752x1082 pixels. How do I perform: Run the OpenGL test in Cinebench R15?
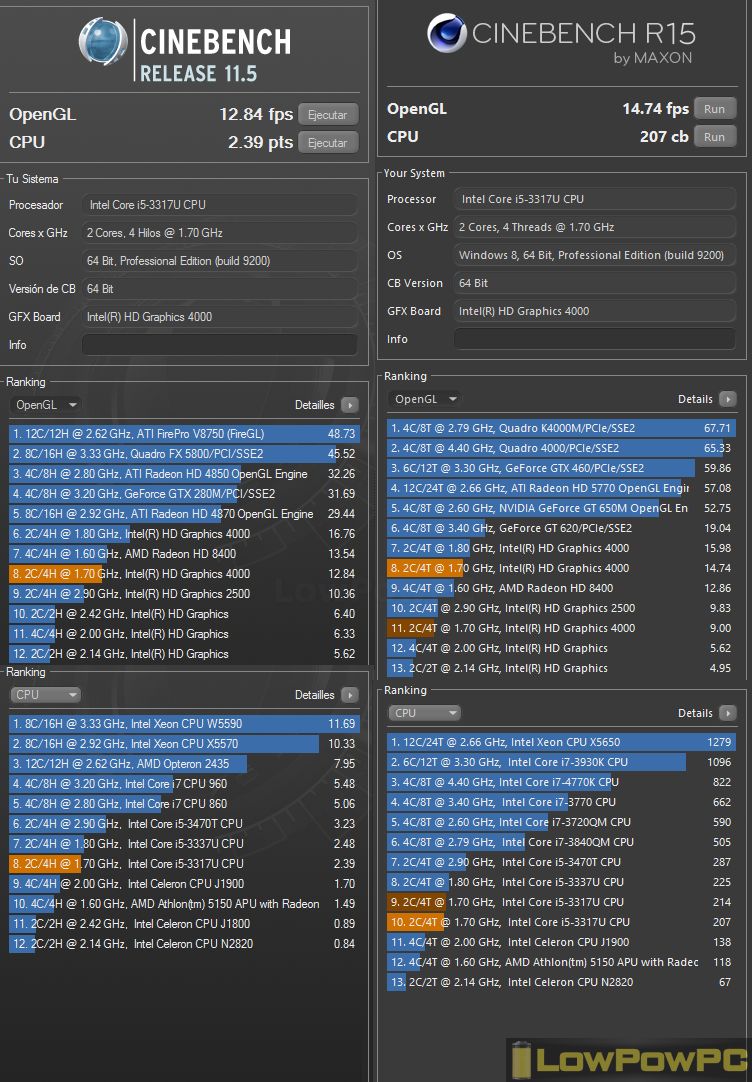point(715,109)
